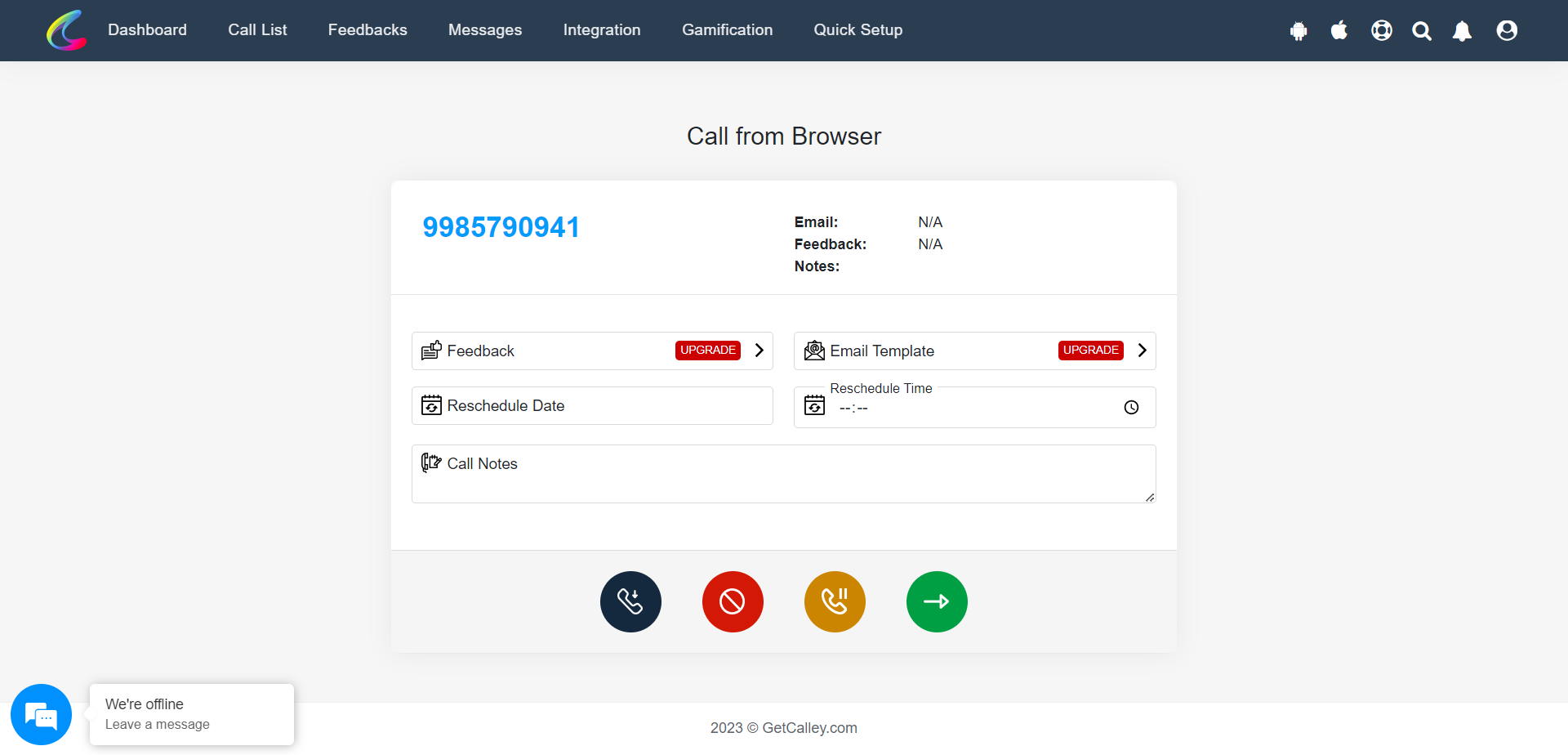Click the Reschedule Time input field

(x=974, y=407)
